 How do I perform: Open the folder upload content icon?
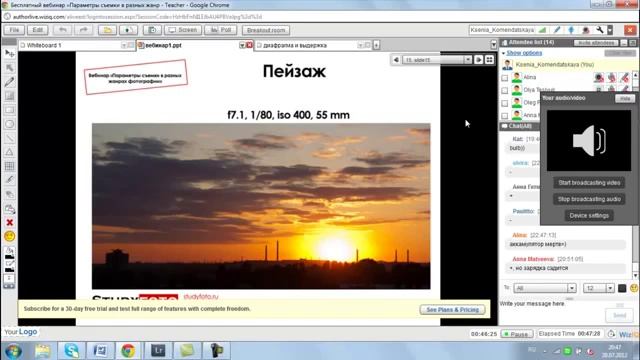tap(107, 30)
